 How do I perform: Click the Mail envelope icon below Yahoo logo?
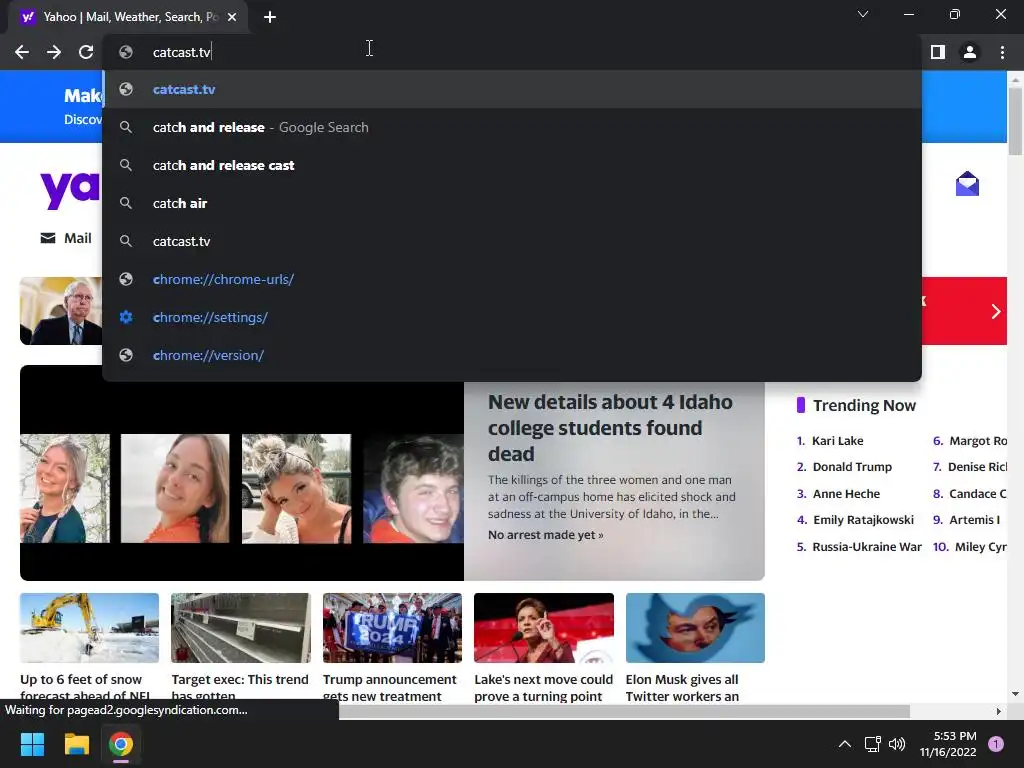pyautogui.click(x=48, y=238)
